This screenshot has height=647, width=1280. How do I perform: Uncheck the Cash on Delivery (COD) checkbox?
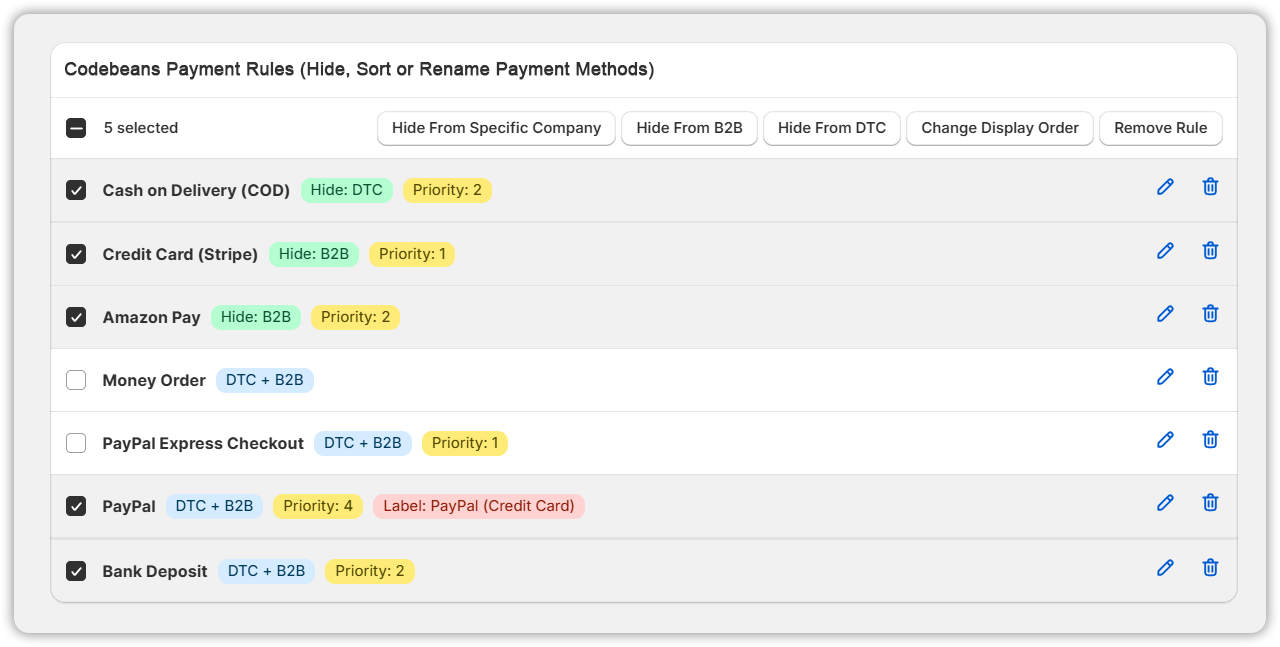click(76, 190)
